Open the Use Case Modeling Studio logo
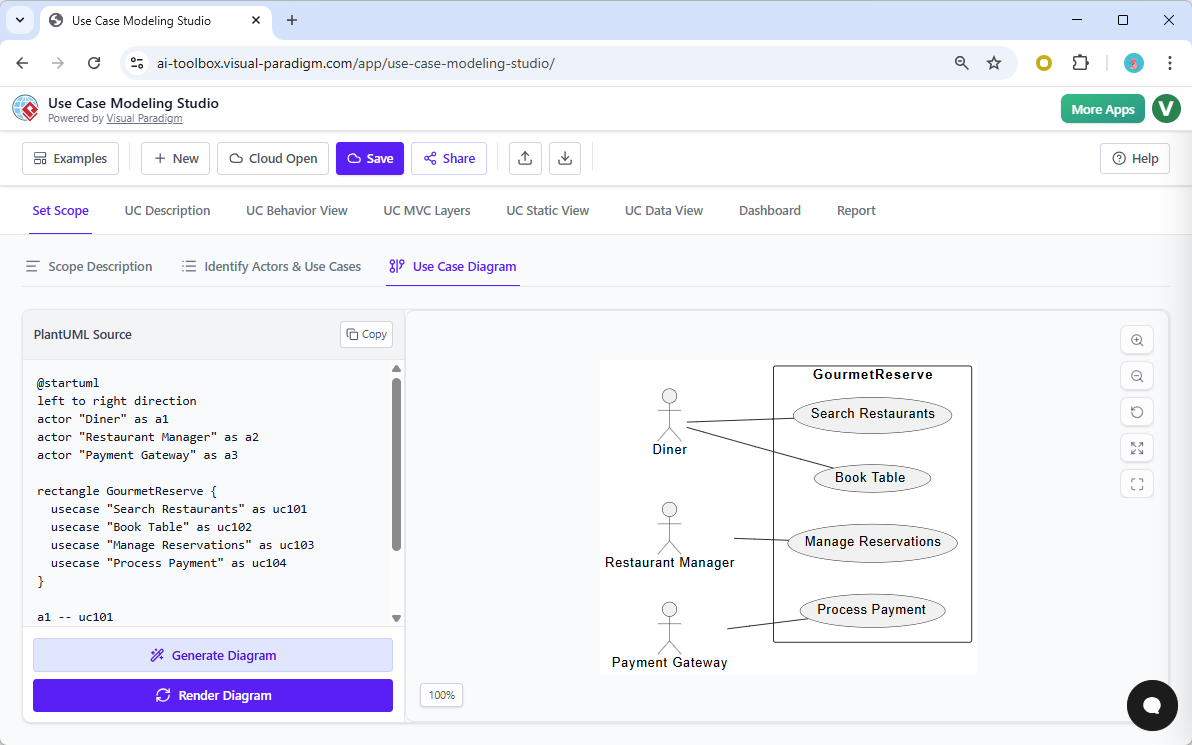This screenshot has width=1192, height=745. click(x=25, y=108)
